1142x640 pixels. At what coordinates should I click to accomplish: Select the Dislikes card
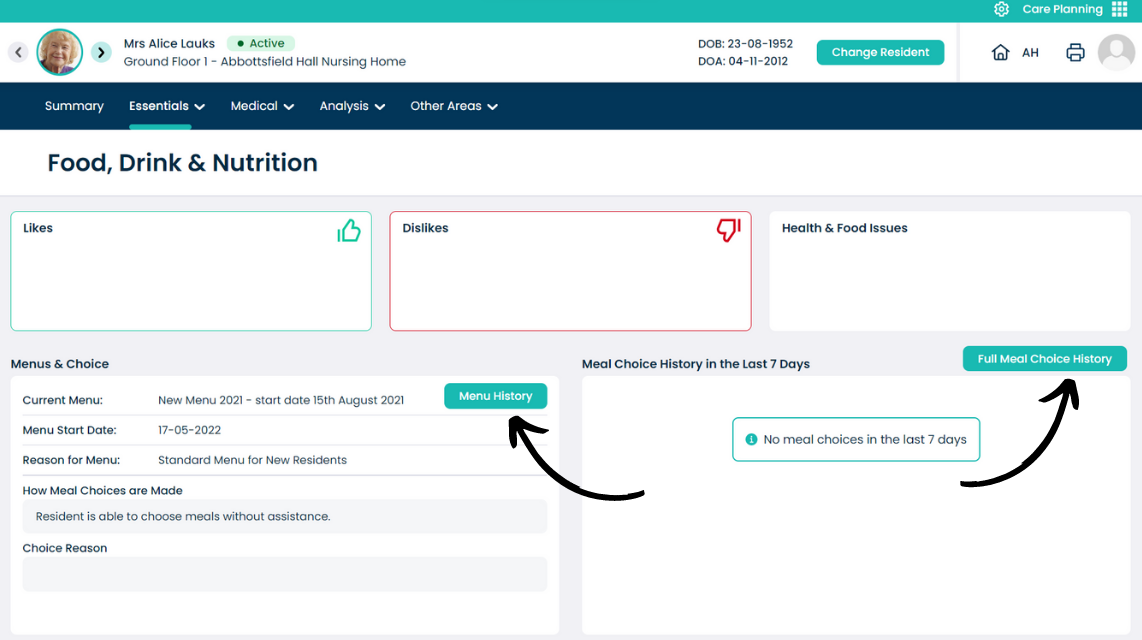click(x=570, y=271)
